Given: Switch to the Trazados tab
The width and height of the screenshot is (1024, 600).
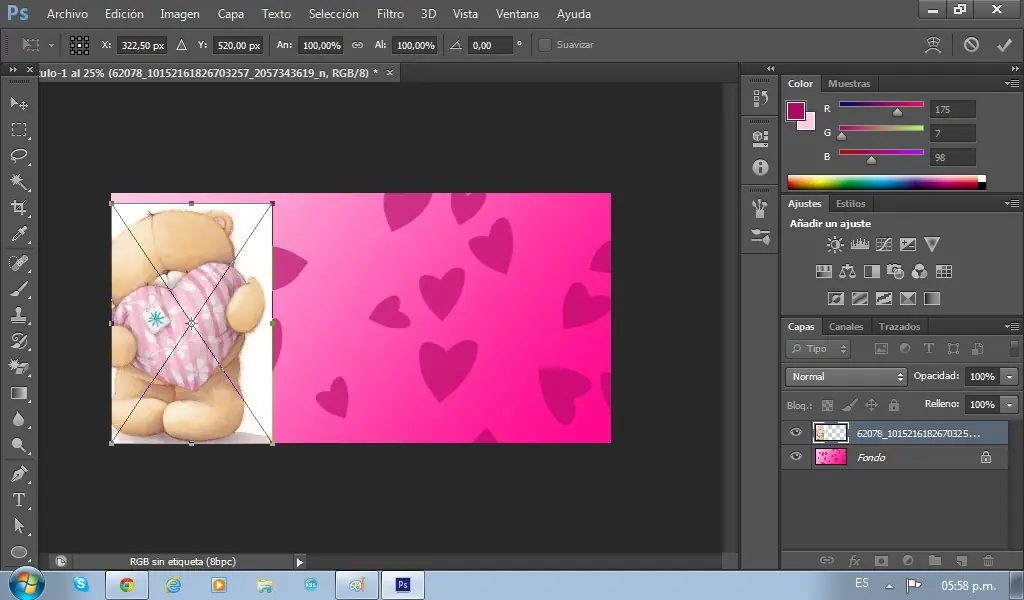Looking at the screenshot, I should 899,326.
